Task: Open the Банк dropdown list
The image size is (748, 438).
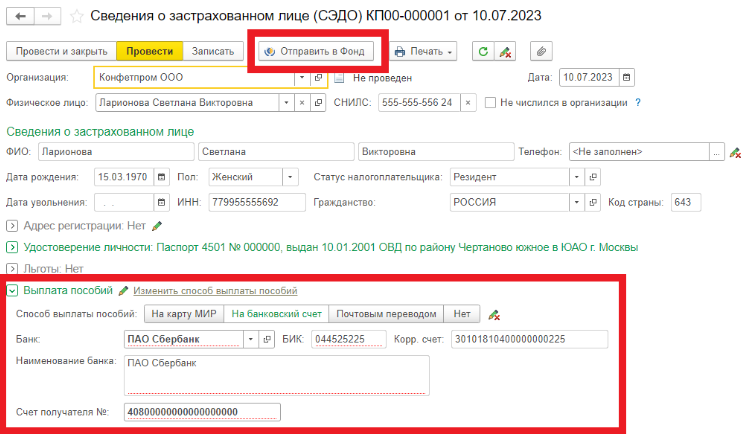Action: tap(250, 340)
